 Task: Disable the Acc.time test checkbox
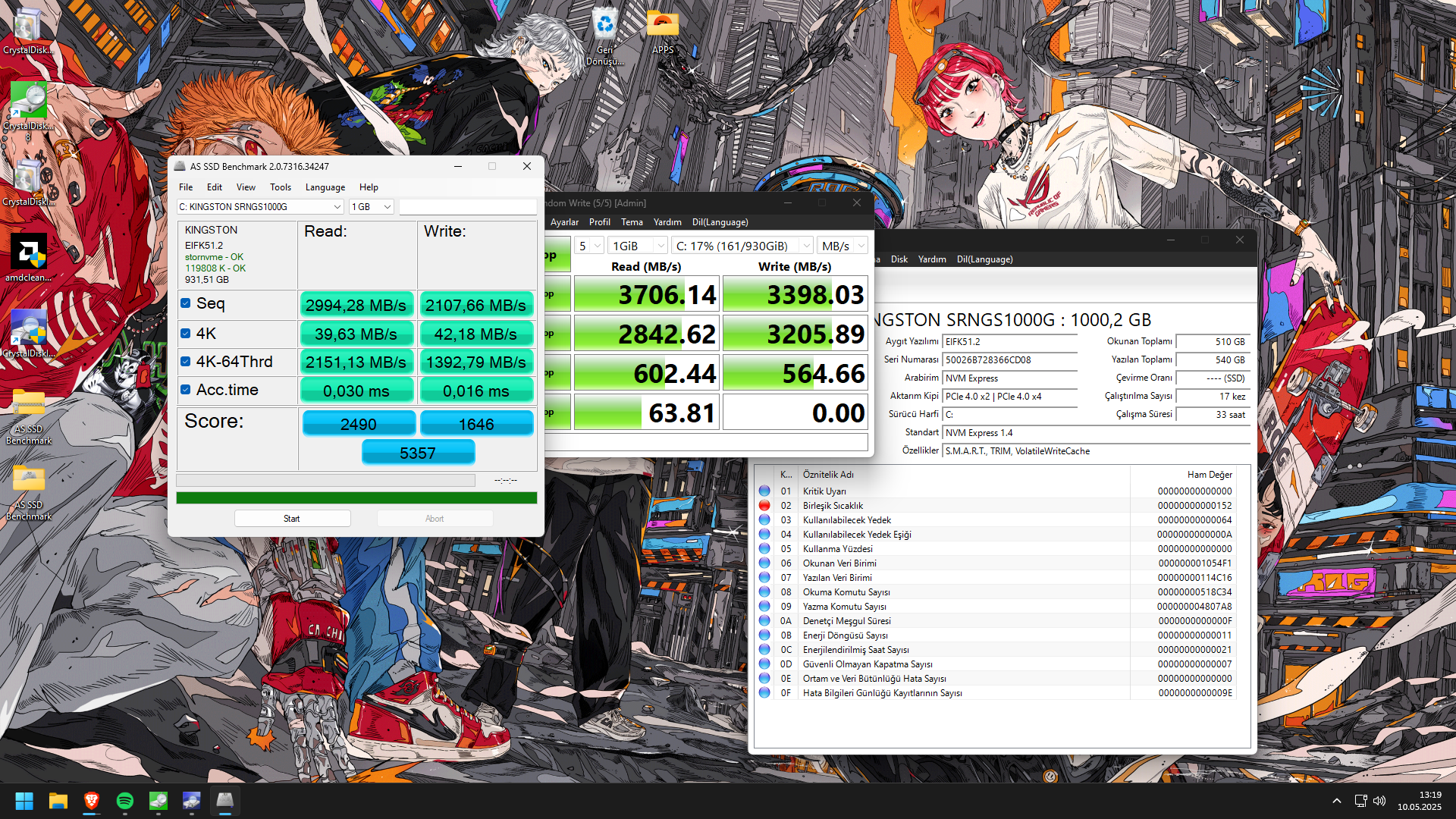(x=185, y=390)
